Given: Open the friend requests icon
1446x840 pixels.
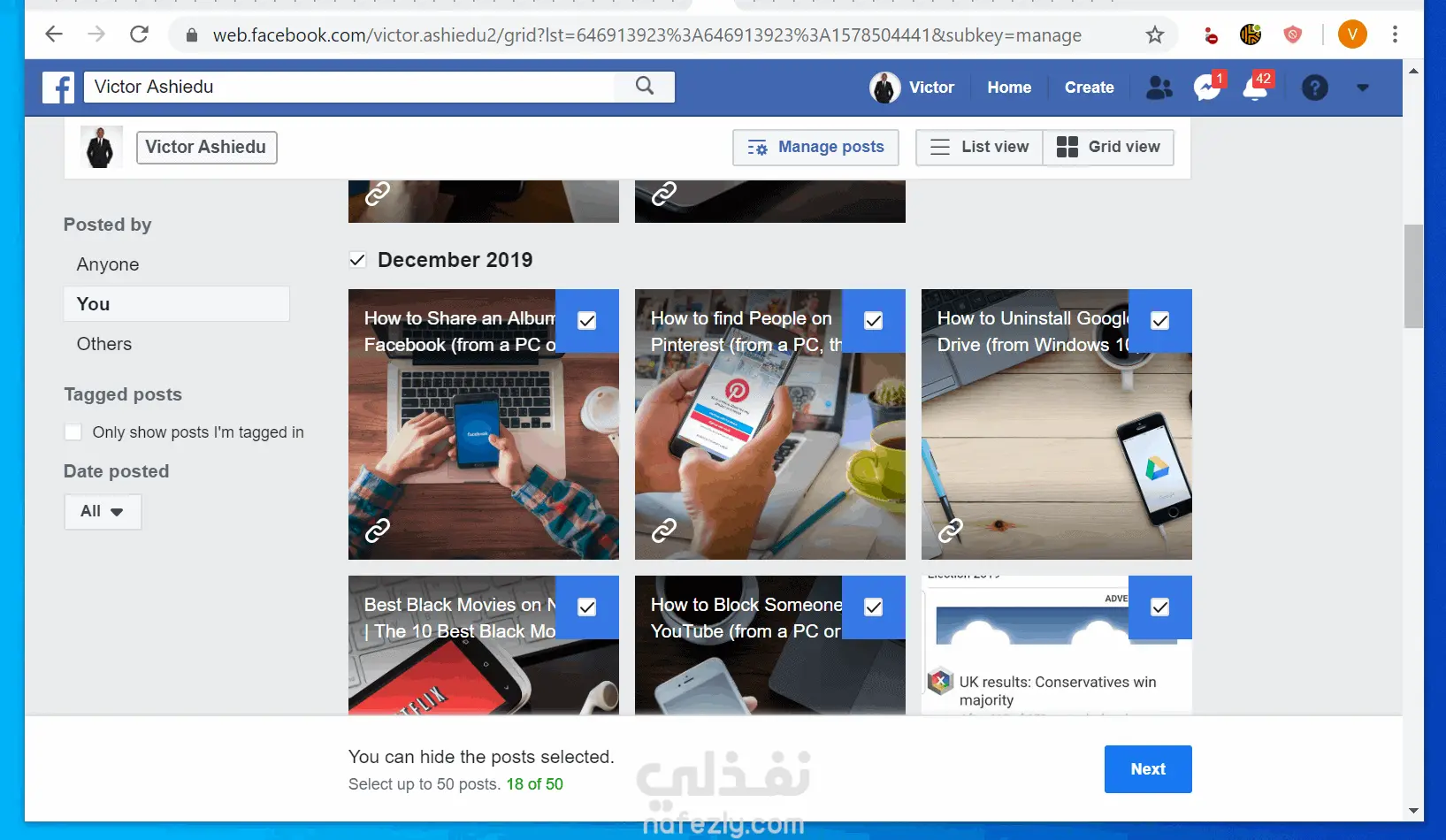Looking at the screenshot, I should [1159, 88].
